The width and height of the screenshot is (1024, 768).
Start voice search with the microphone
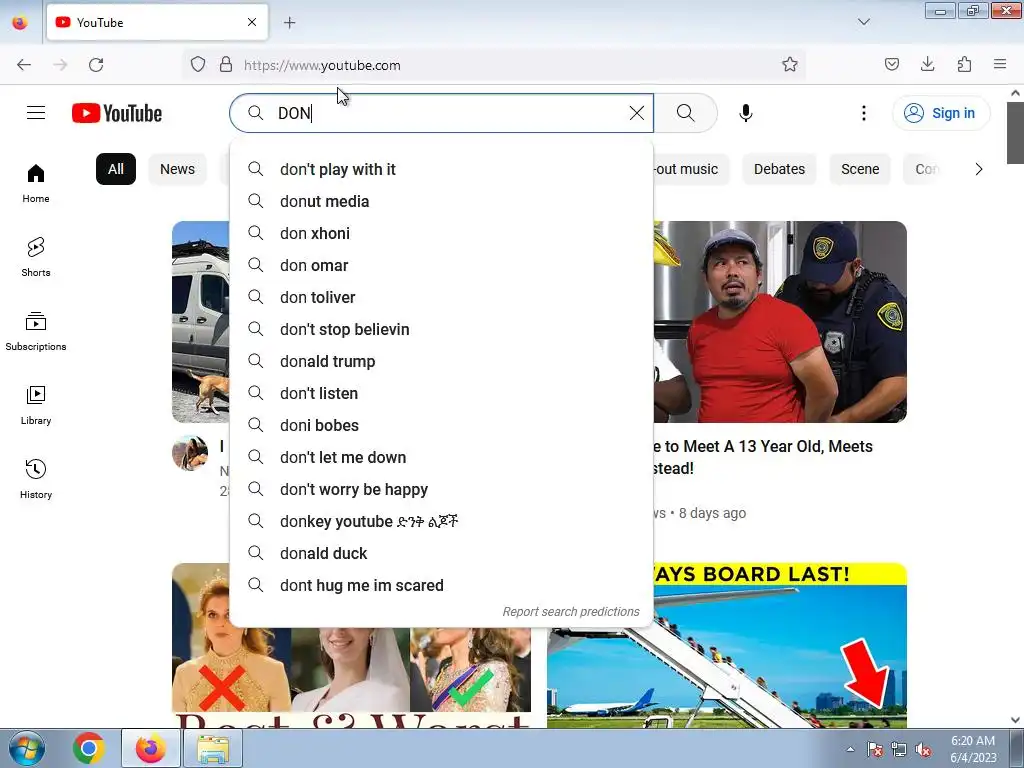[746, 113]
